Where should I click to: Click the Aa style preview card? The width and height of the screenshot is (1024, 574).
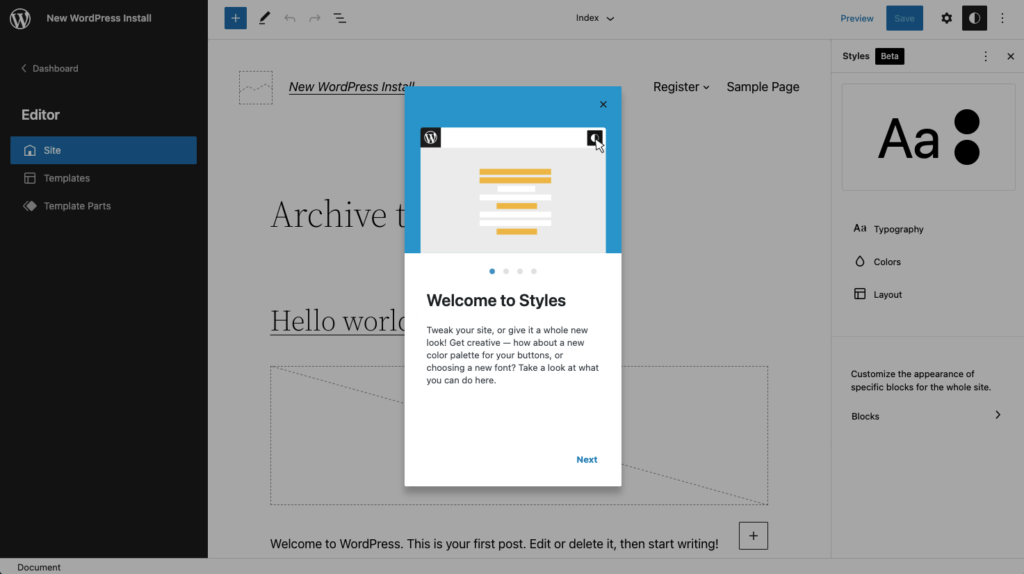pos(928,137)
